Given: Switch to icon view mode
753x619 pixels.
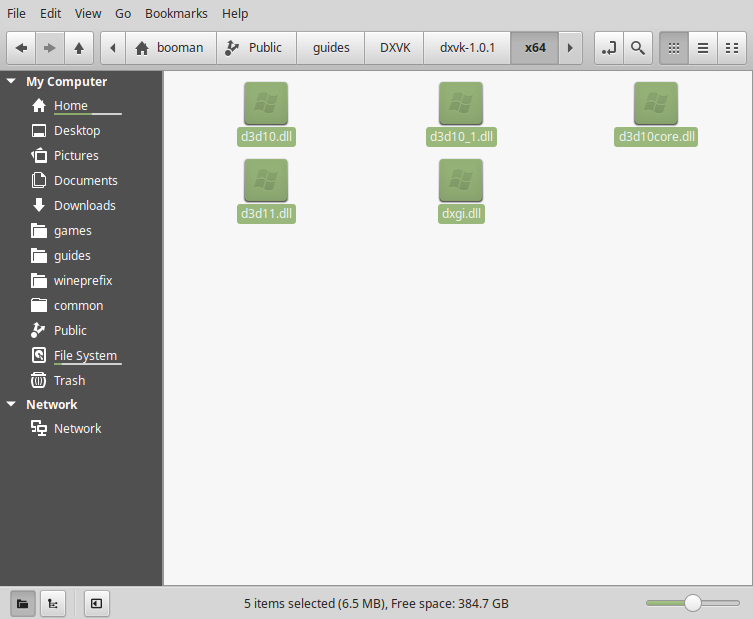Looking at the screenshot, I should point(674,48).
